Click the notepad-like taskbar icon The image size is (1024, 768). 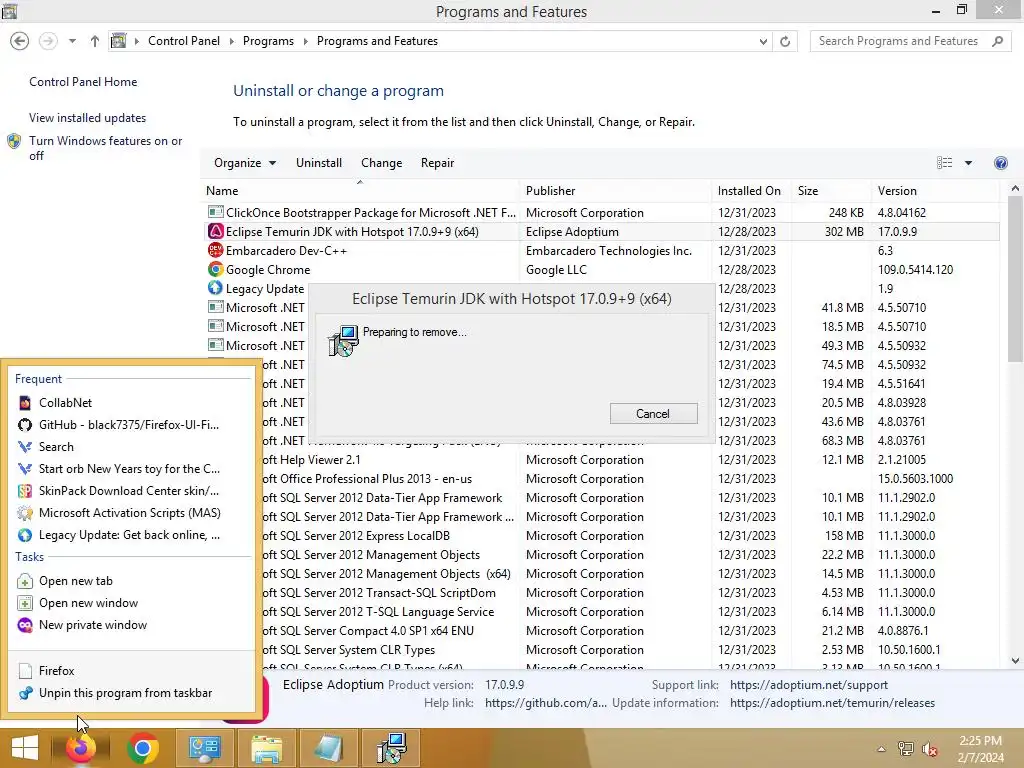point(328,748)
